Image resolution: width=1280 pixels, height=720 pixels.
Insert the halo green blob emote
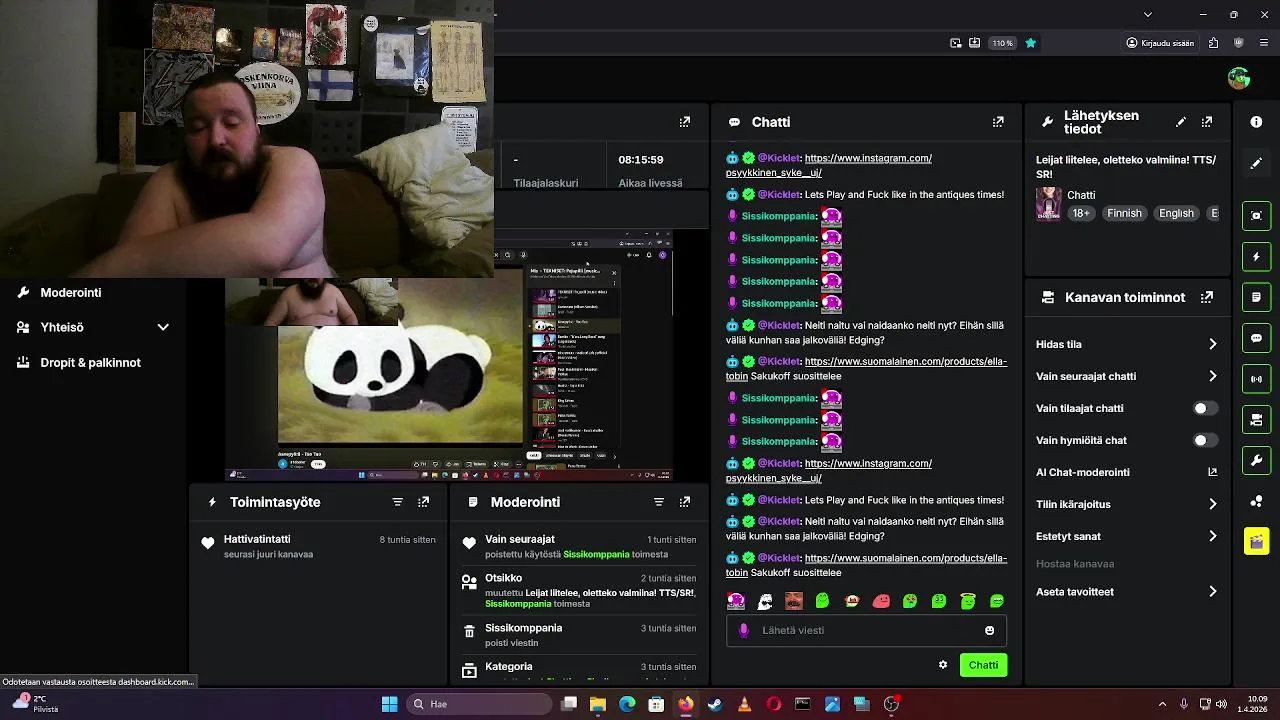pyautogui.click(x=968, y=601)
